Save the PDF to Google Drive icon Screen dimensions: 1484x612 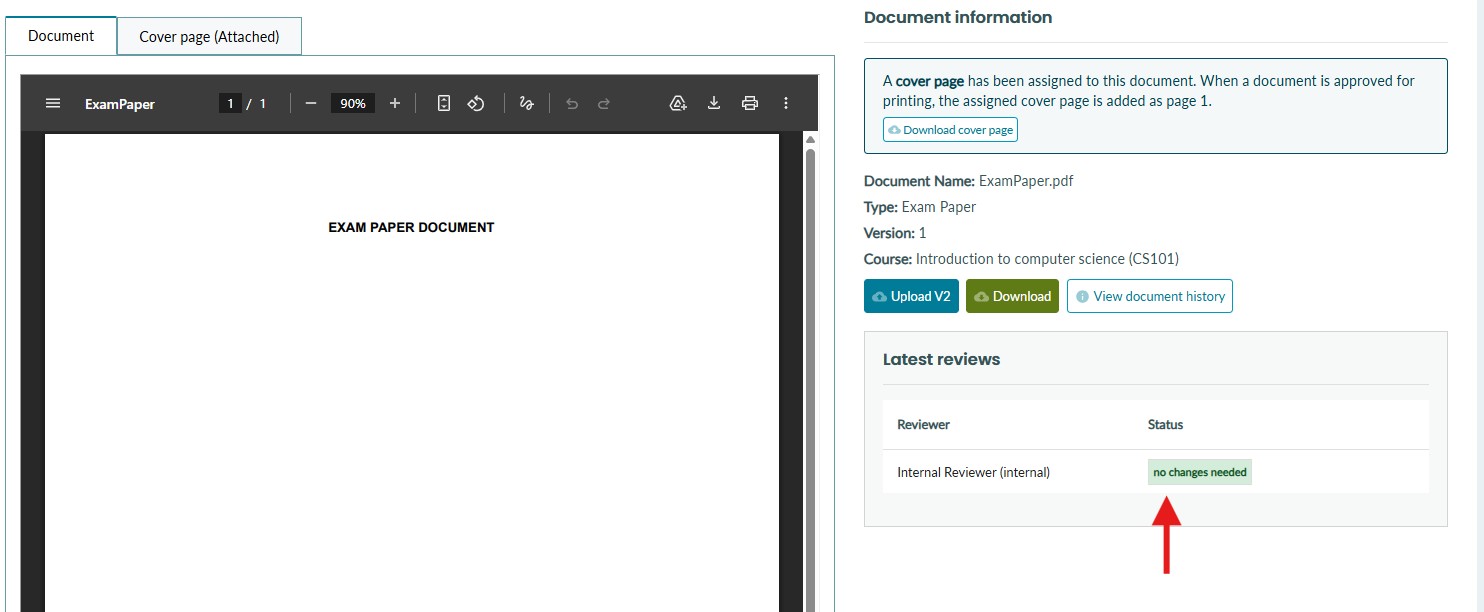(678, 103)
